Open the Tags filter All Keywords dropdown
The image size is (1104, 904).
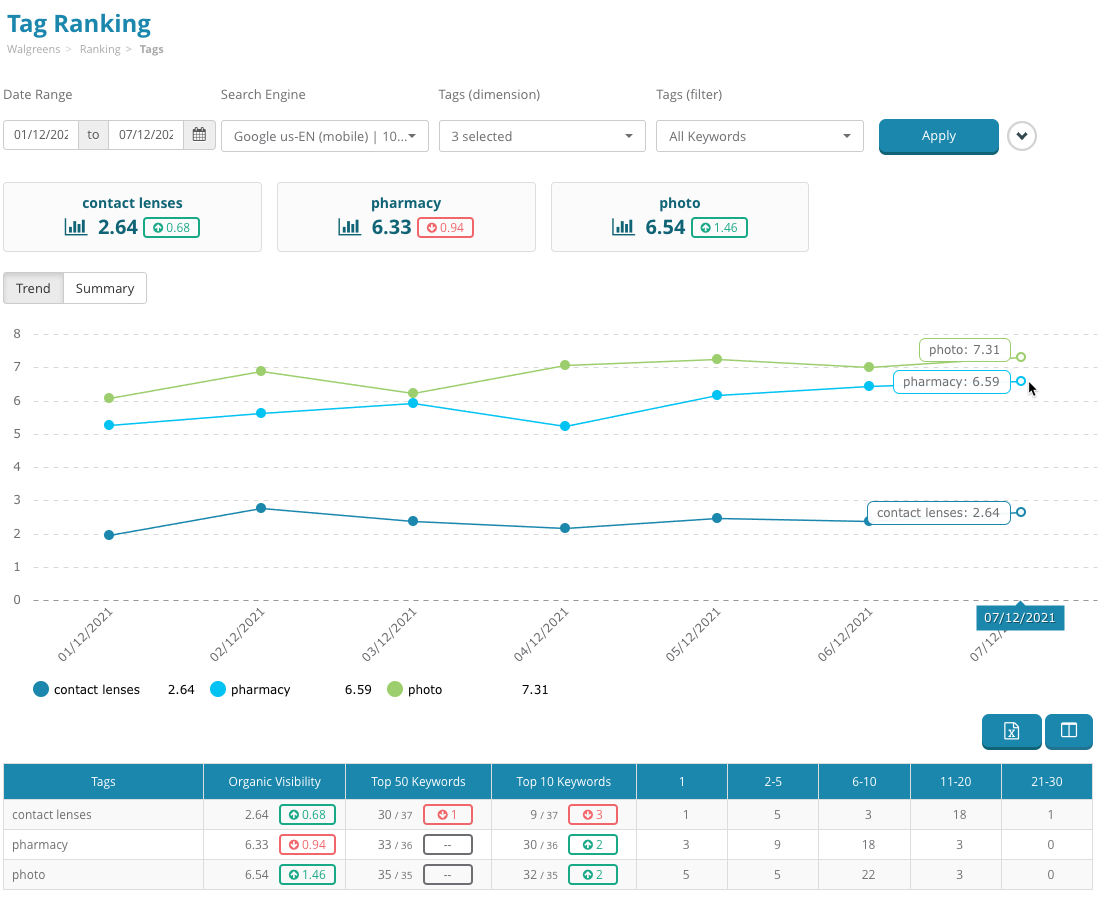click(759, 136)
